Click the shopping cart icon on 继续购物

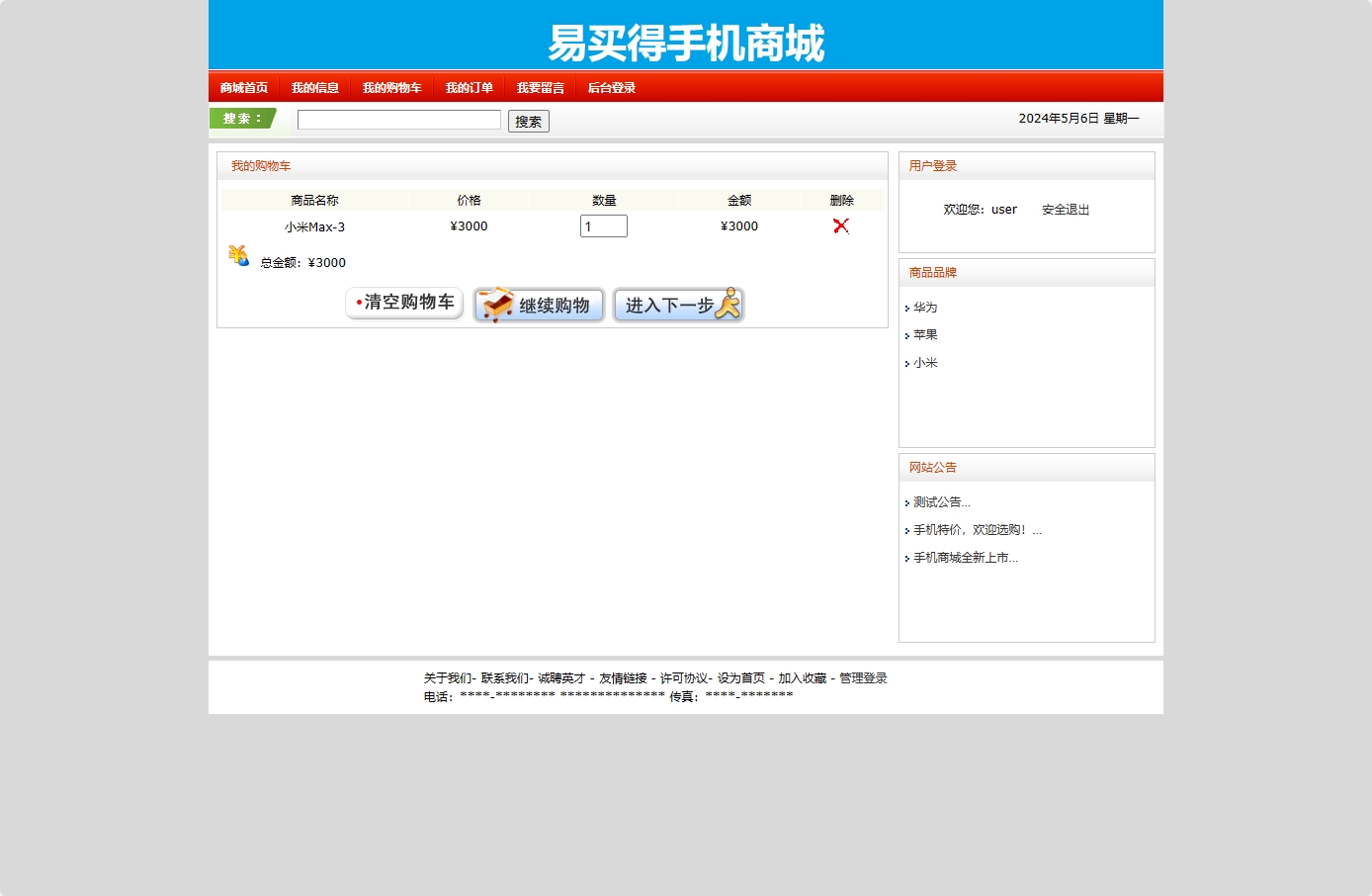(x=493, y=305)
